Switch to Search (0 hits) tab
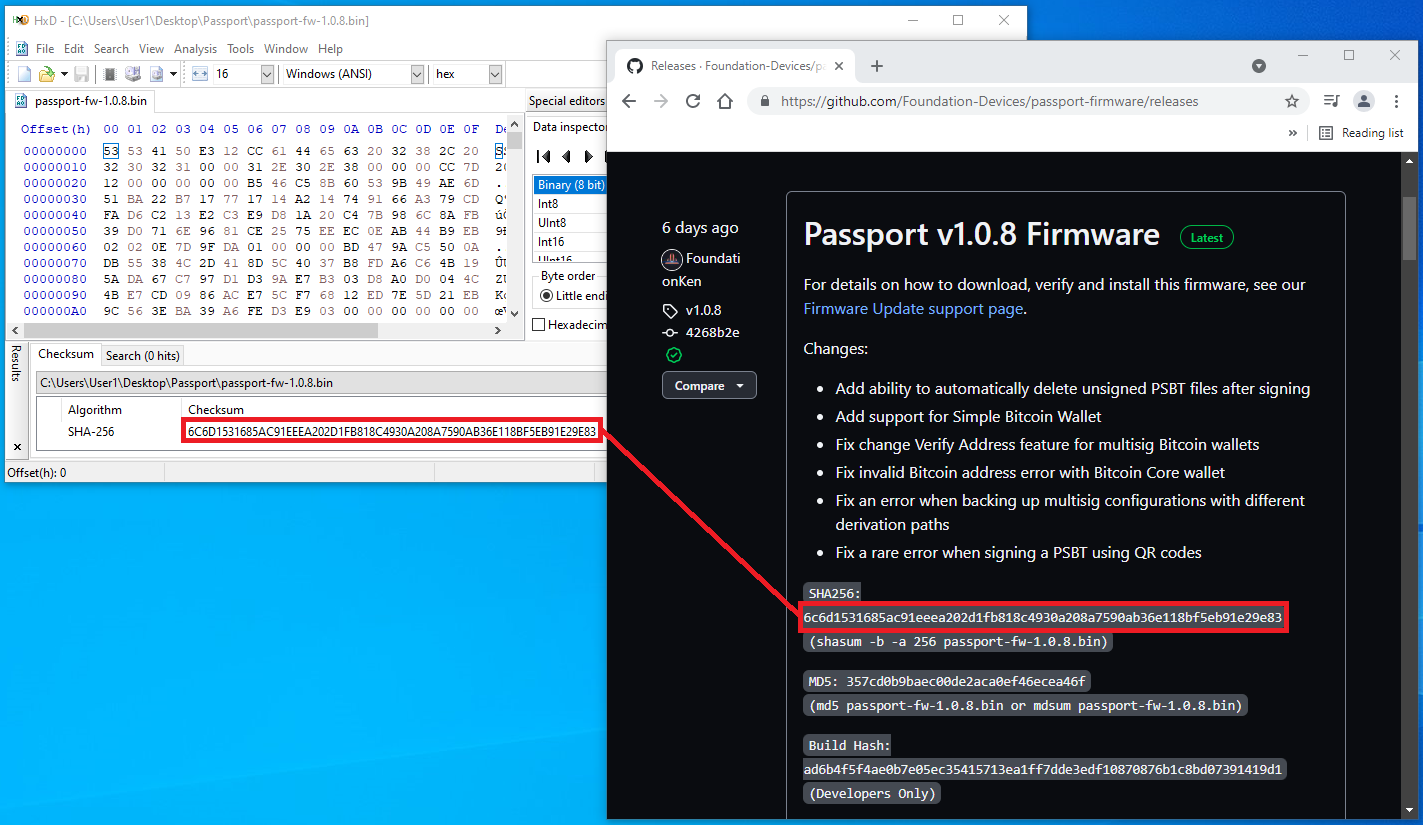 coord(142,355)
